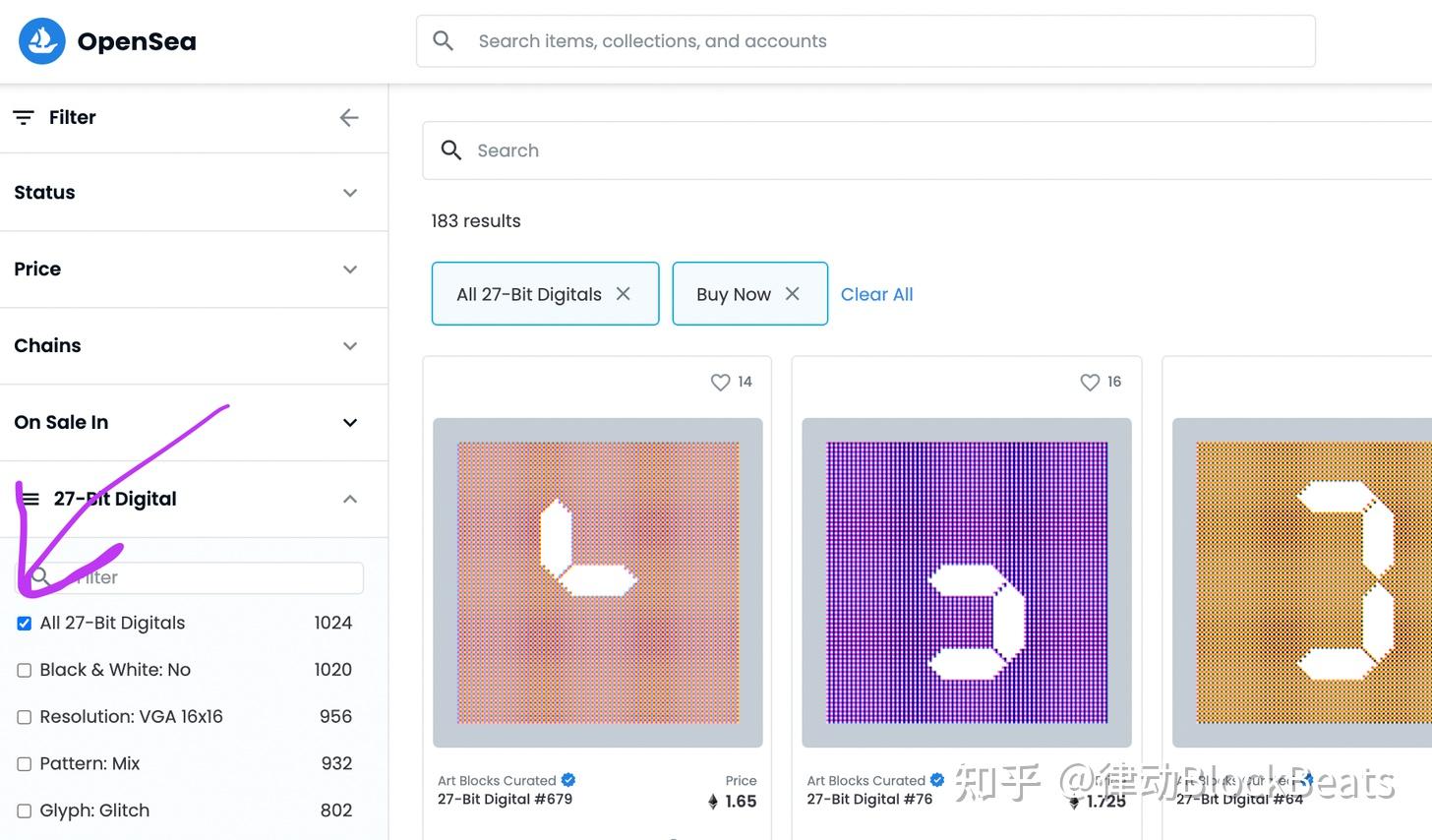Expand the Price filter section
This screenshot has height=840, width=1432.
coord(349,270)
